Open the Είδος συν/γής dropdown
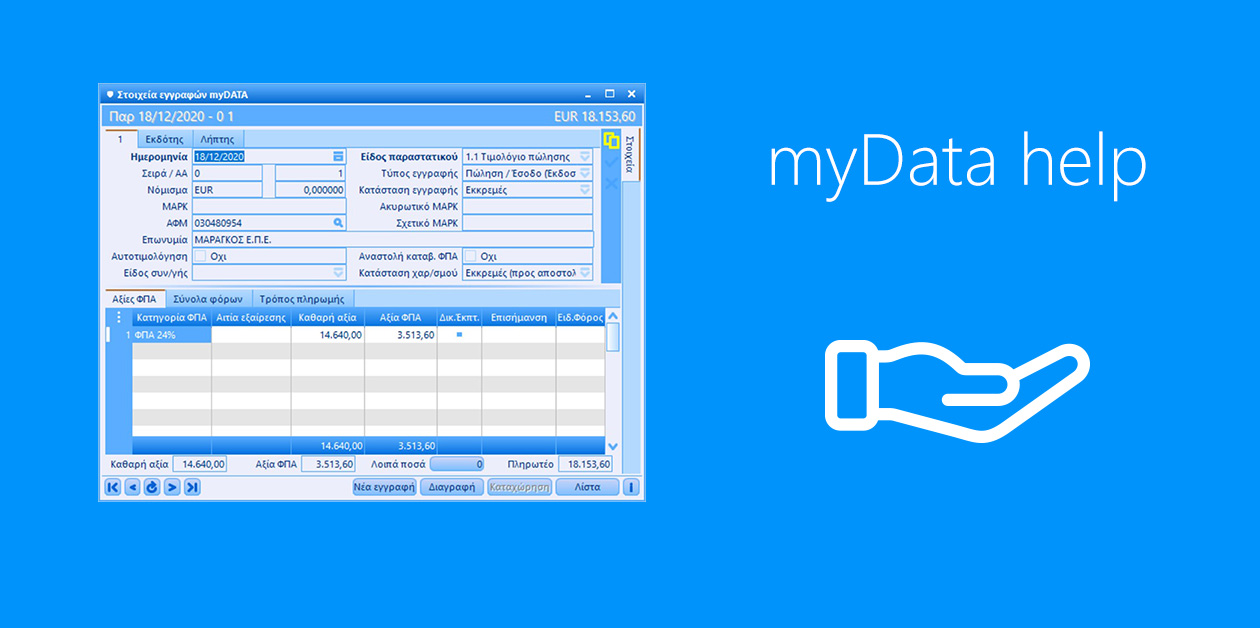This screenshot has height=628, width=1260. 338,272
